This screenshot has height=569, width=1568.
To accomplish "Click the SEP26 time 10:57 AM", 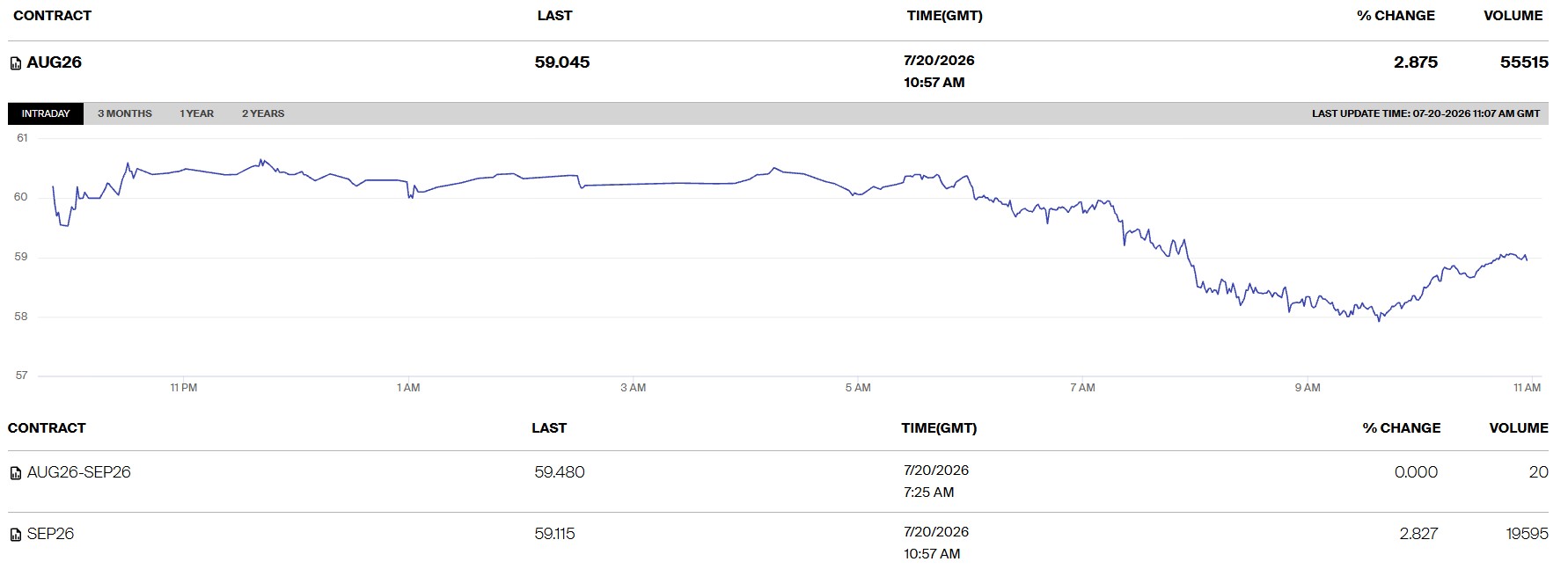I will pos(932,554).
